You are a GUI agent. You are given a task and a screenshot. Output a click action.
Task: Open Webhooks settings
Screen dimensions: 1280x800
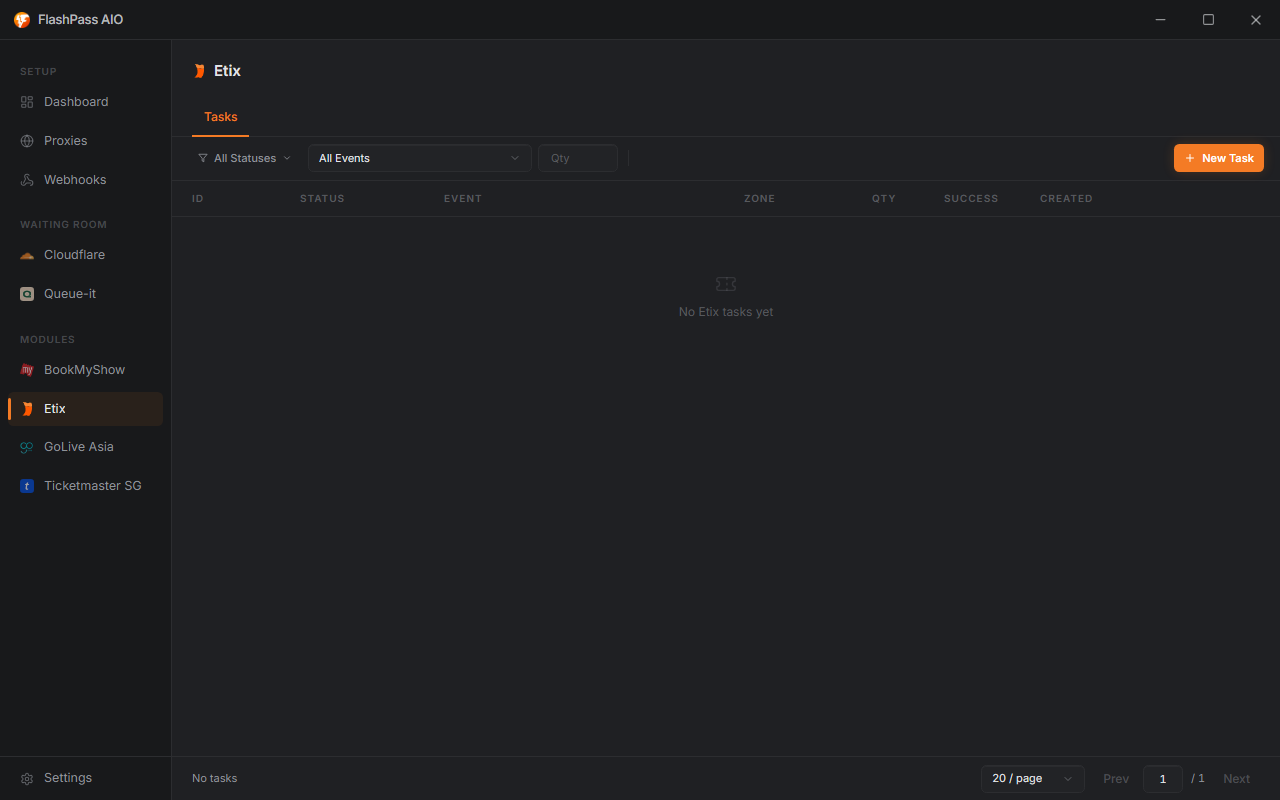coord(85,180)
